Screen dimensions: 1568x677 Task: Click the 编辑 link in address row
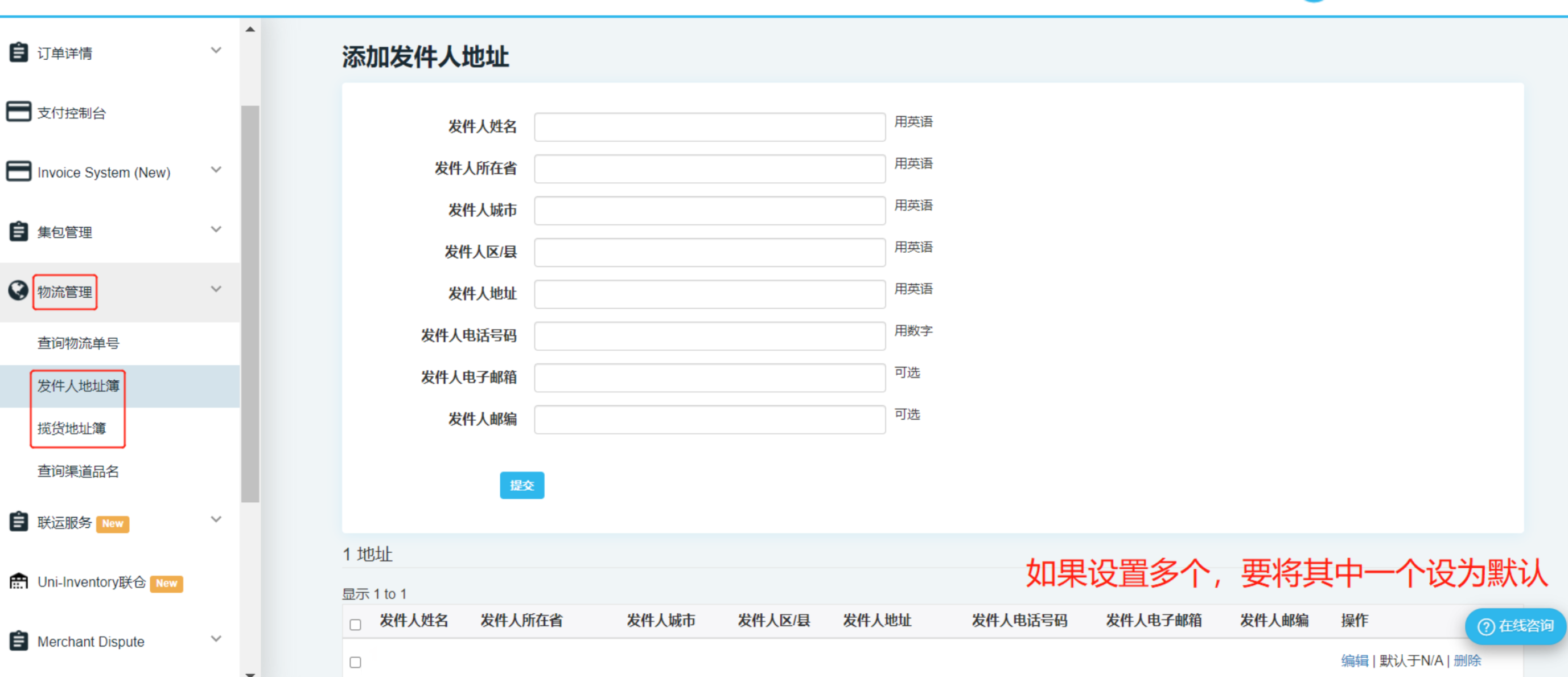click(1355, 660)
